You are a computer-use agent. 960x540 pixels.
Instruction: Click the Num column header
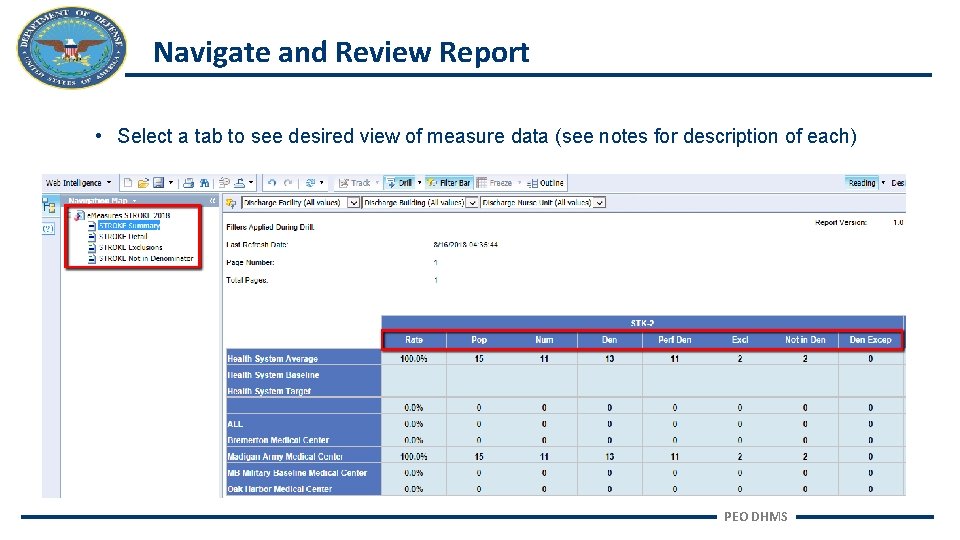point(544,340)
